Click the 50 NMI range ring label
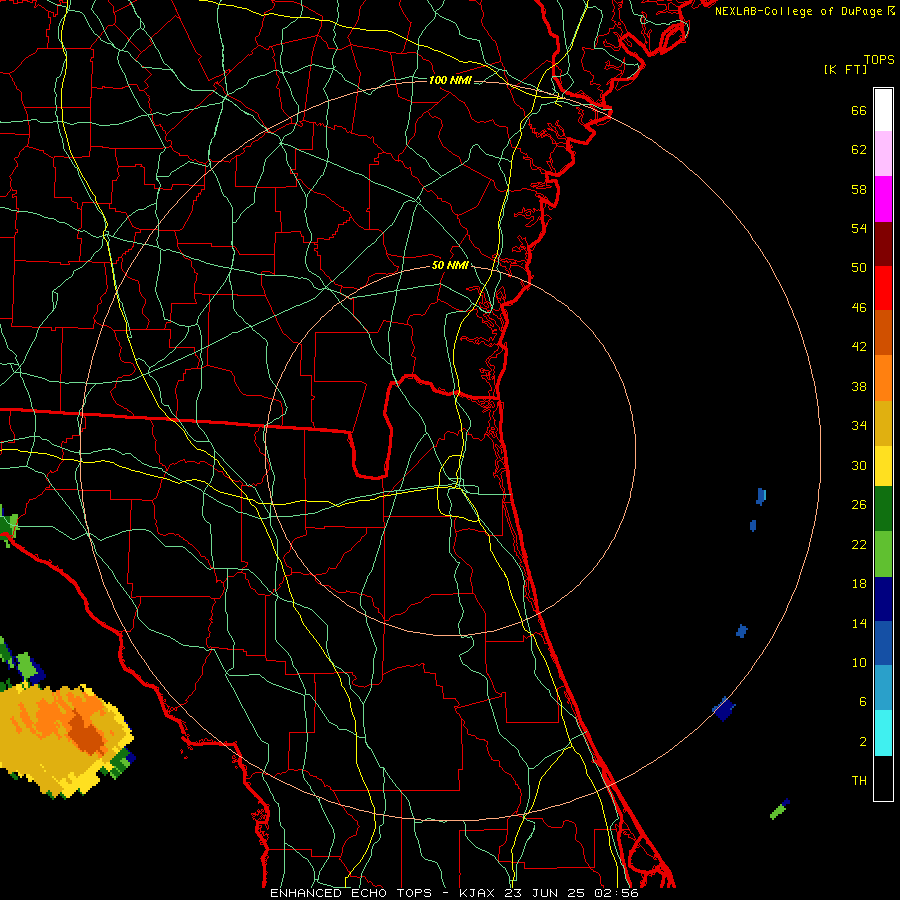This screenshot has height=900, width=900. click(x=450, y=265)
